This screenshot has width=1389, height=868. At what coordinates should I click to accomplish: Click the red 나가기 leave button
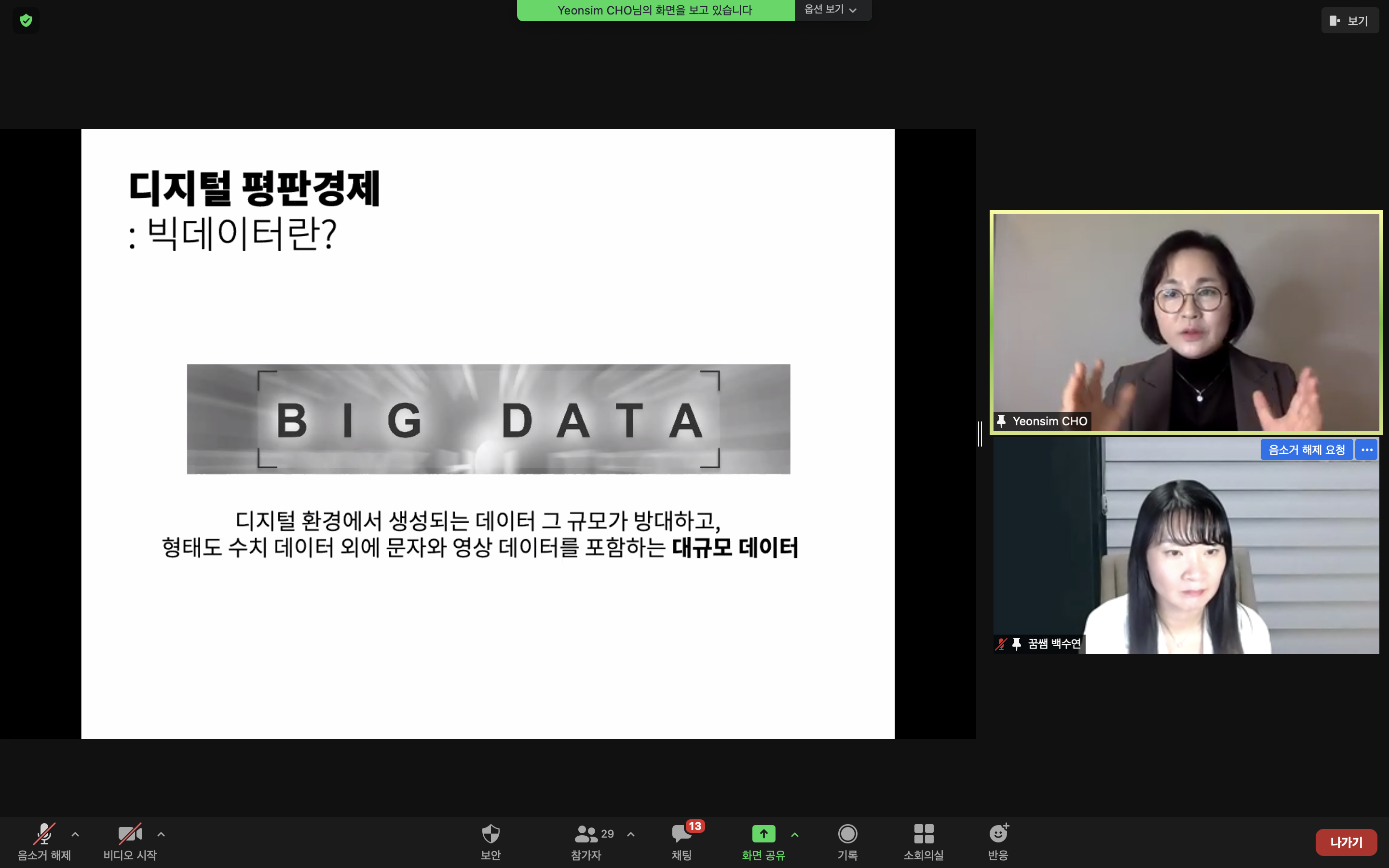[1346, 842]
